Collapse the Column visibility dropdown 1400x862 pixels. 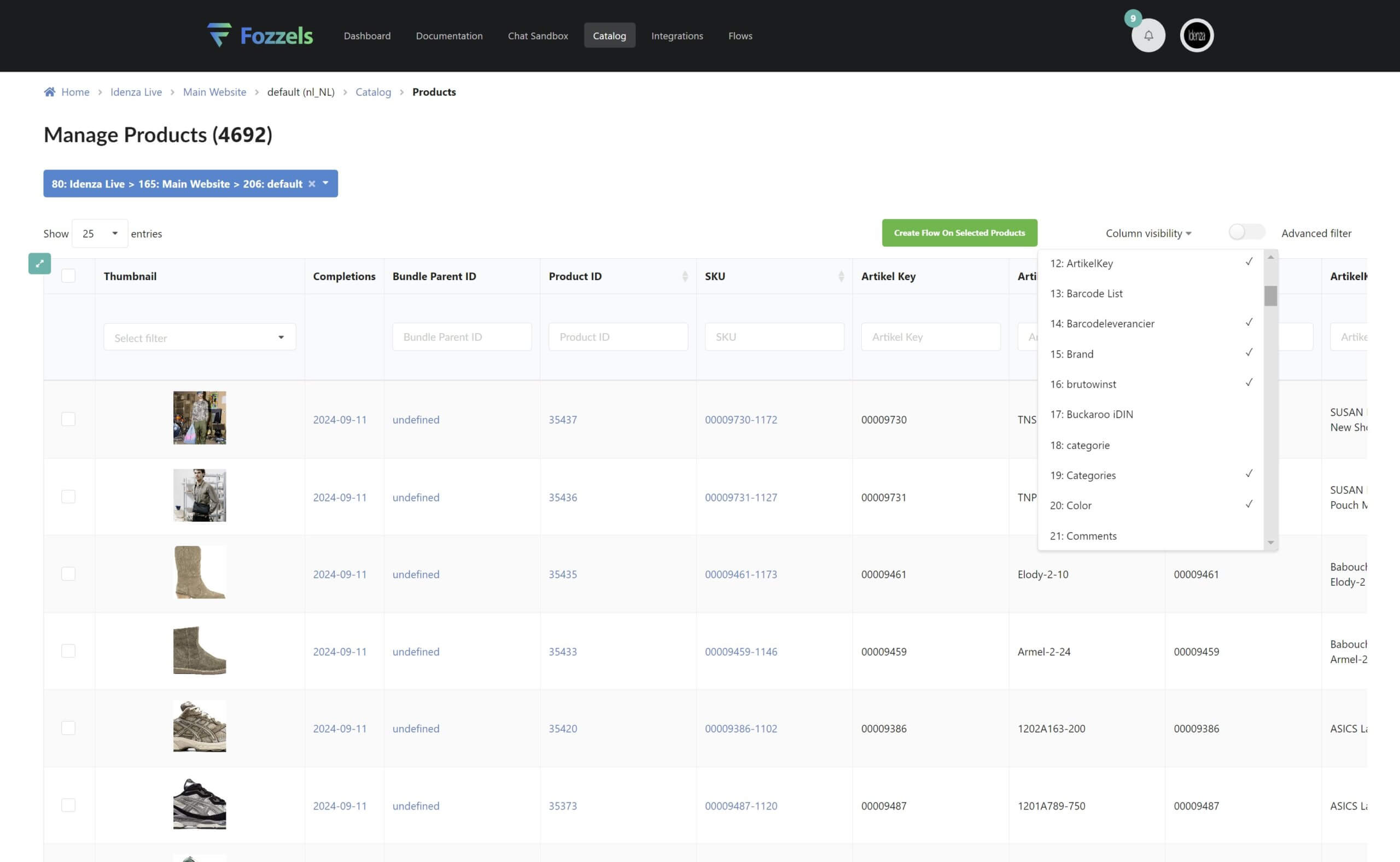click(1148, 233)
